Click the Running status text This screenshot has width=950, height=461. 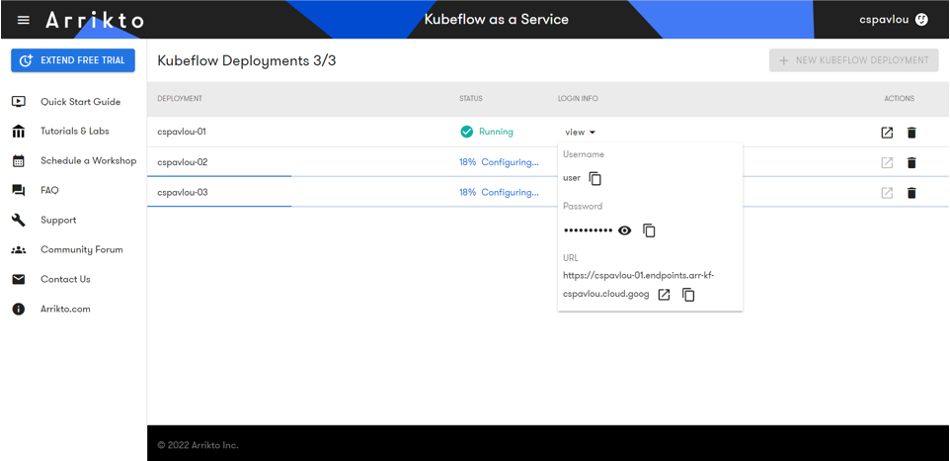click(x=496, y=131)
